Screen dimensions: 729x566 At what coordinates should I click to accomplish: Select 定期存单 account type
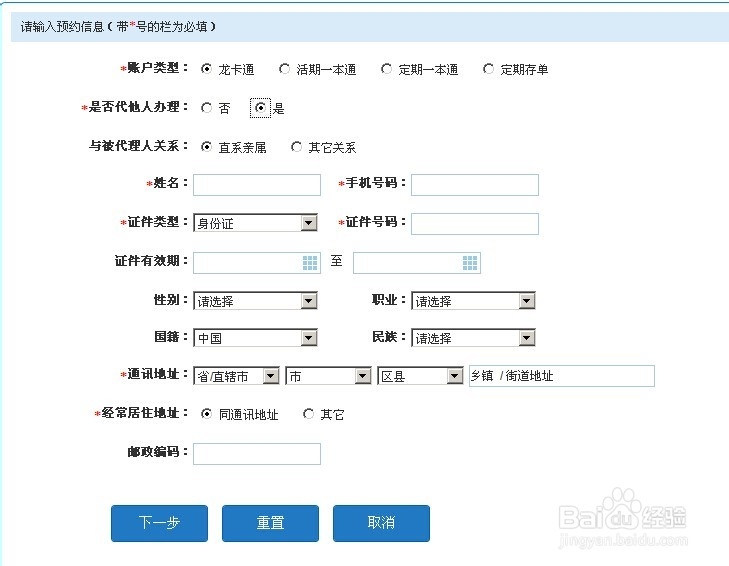tap(488, 69)
